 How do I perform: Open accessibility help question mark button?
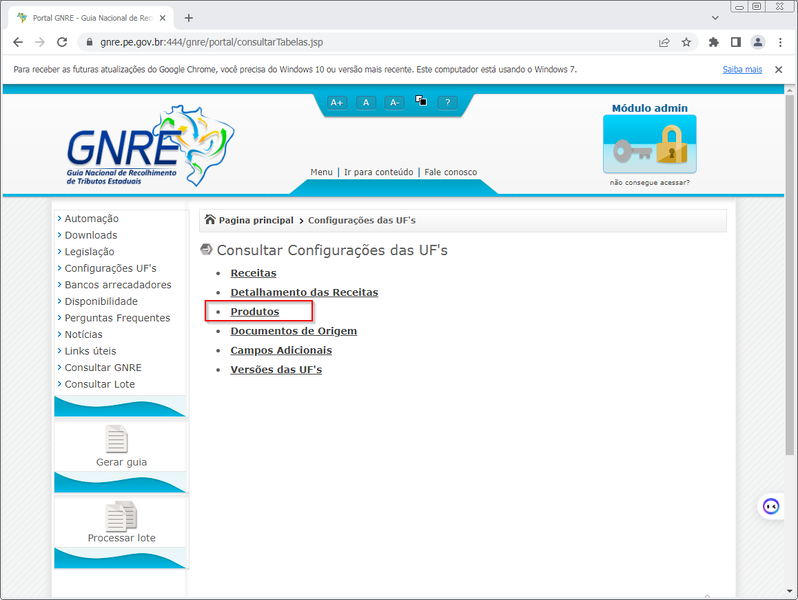pos(448,102)
